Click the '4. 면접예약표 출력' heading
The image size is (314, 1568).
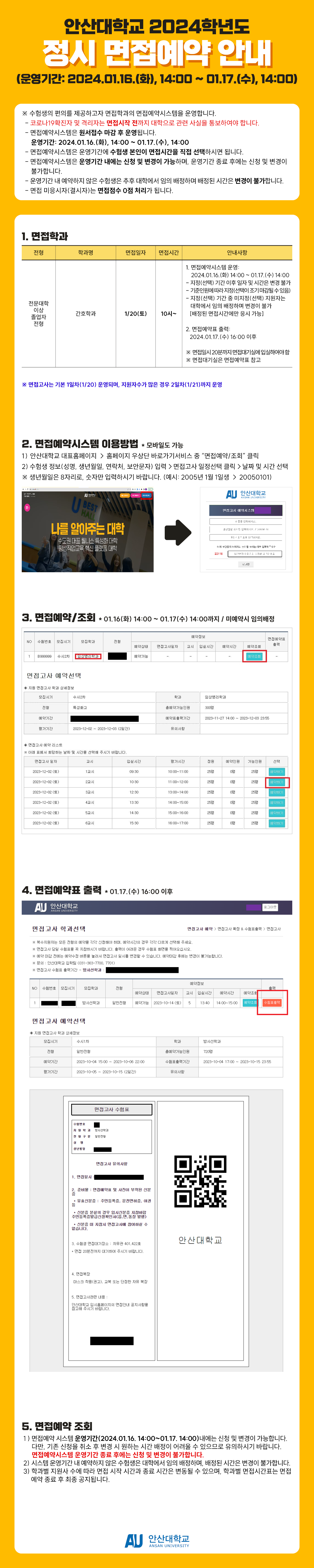62,890
